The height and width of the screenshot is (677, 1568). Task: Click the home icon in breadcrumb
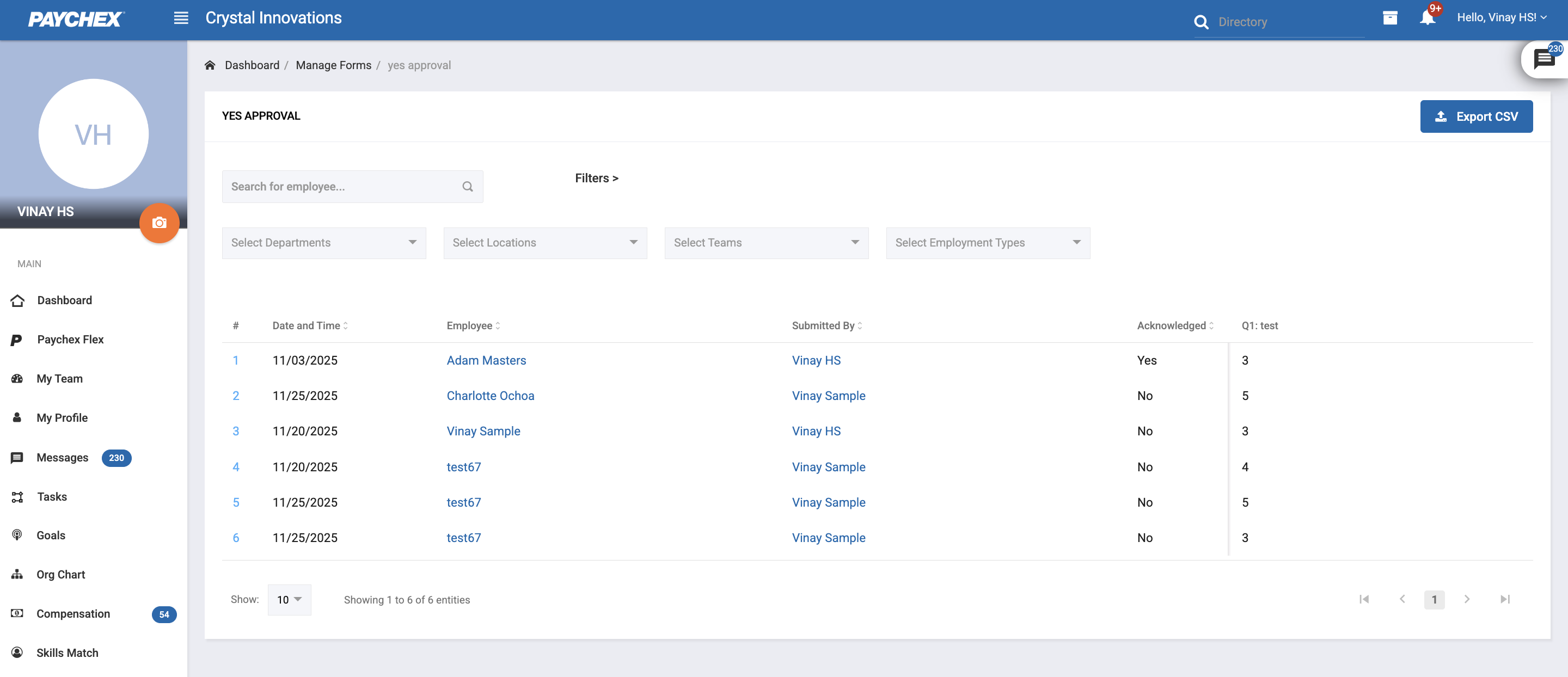(x=210, y=65)
